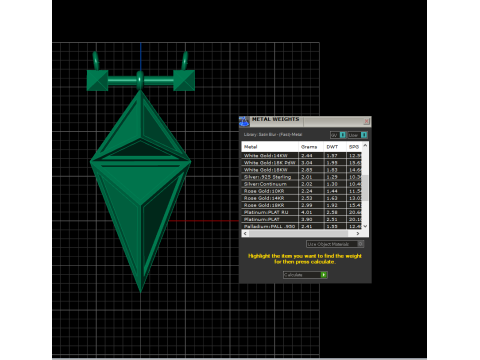This screenshot has height=360, width=480.
Task: Click the Calculate button
Action: [x=305, y=275]
